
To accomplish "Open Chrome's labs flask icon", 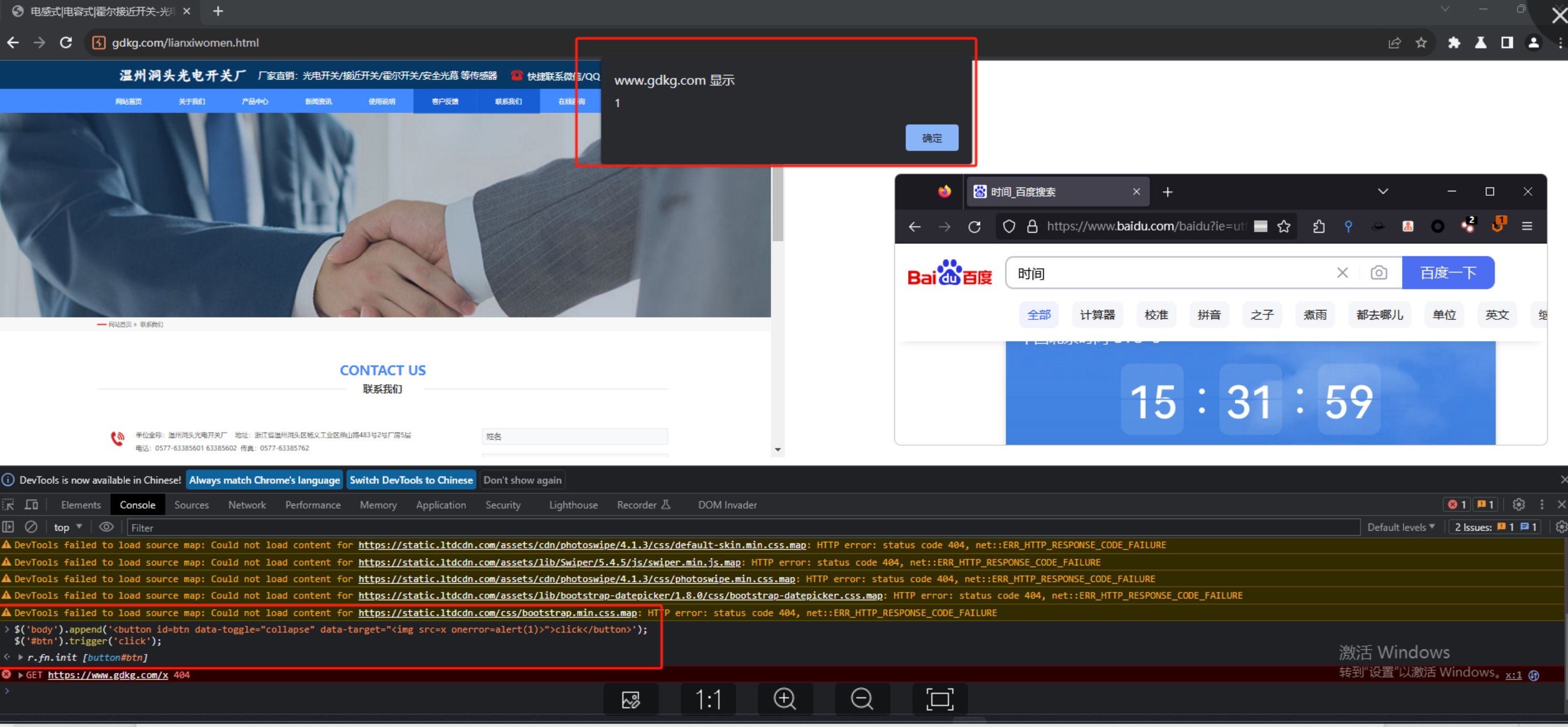I will (1480, 42).
